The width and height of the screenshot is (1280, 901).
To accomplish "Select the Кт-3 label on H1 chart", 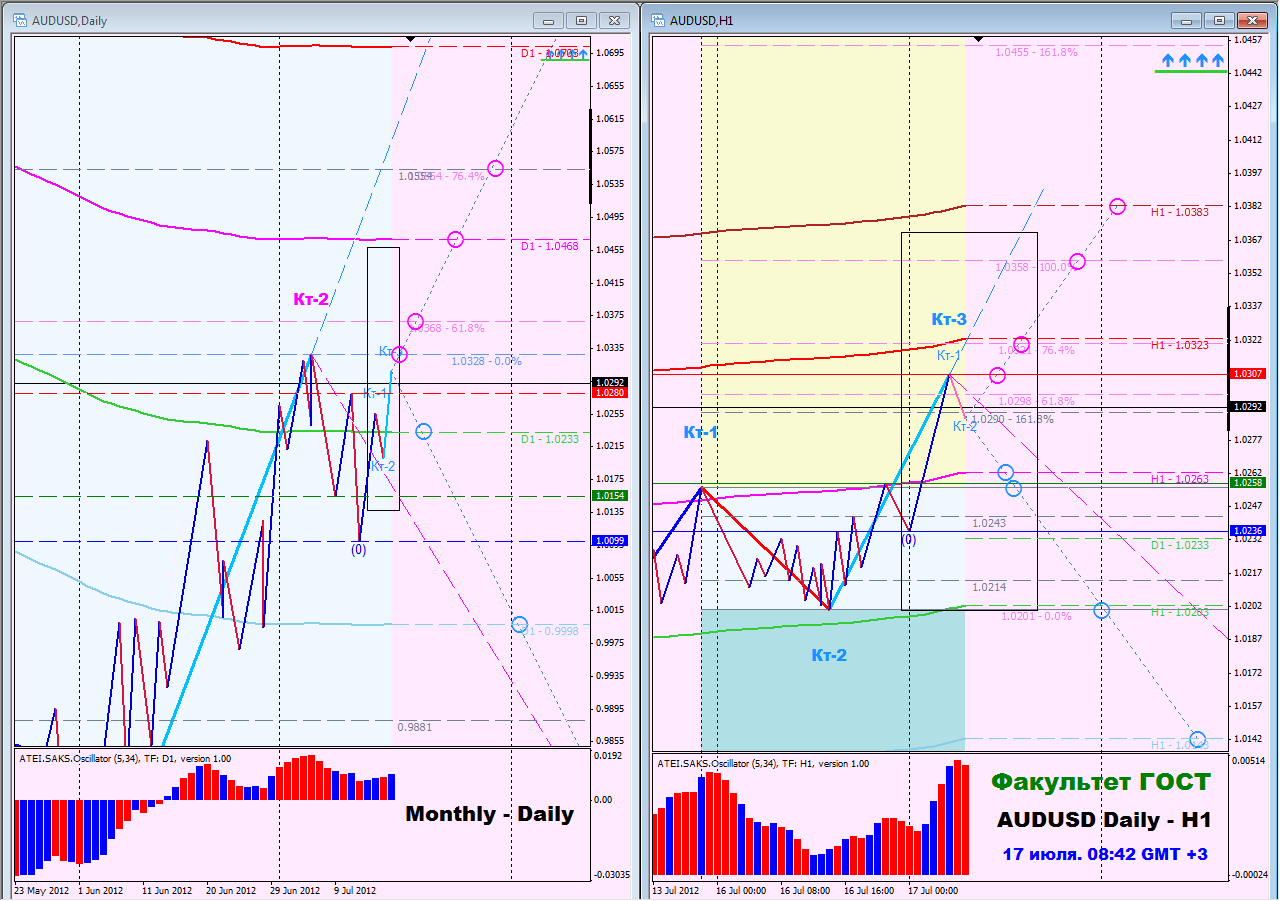I will coord(949,319).
